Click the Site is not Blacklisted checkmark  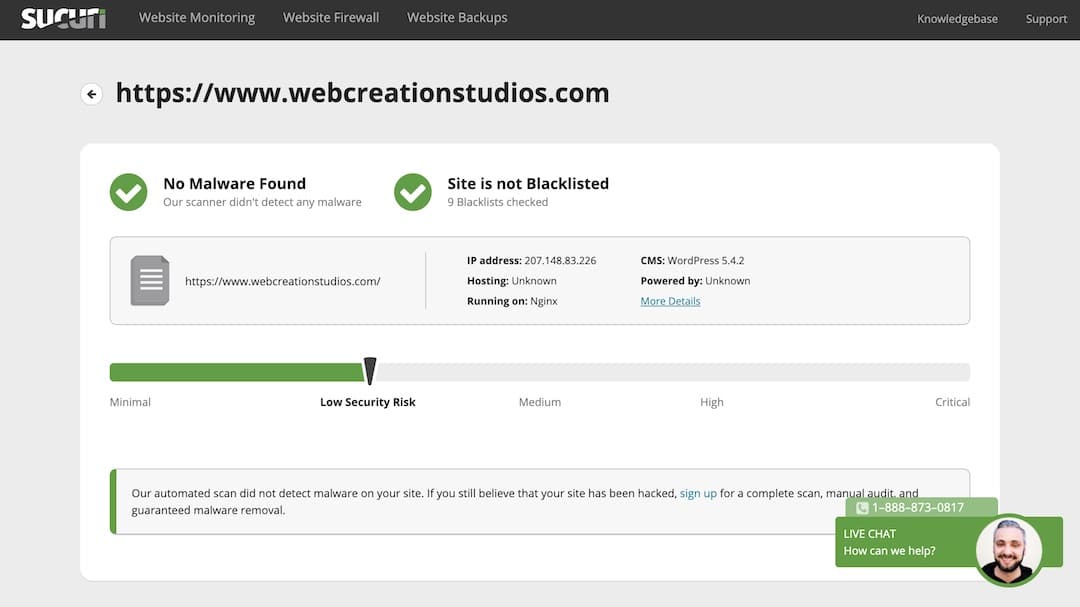click(413, 192)
